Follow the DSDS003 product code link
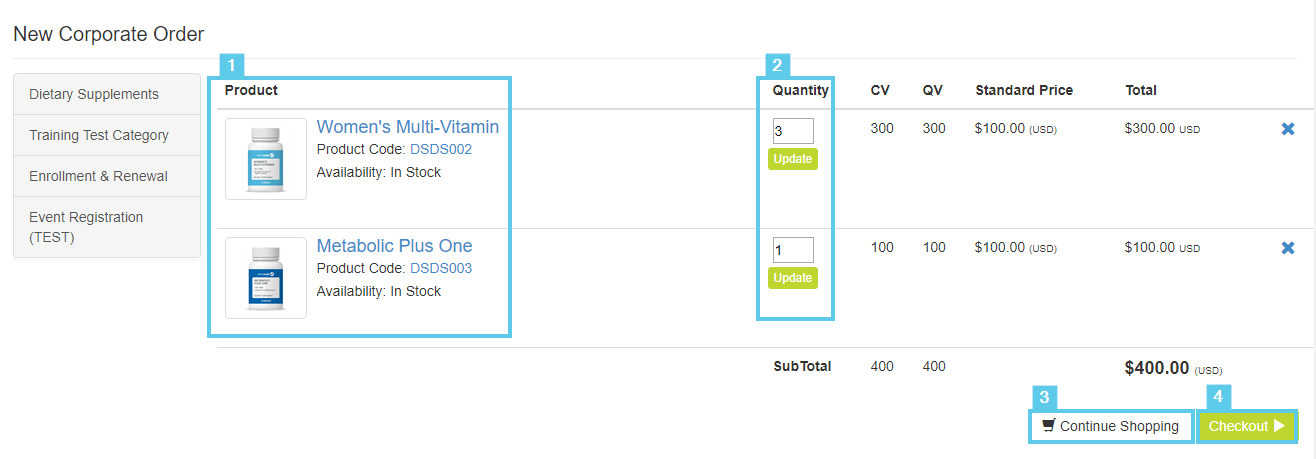The image size is (1316, 459). [441, 268]
